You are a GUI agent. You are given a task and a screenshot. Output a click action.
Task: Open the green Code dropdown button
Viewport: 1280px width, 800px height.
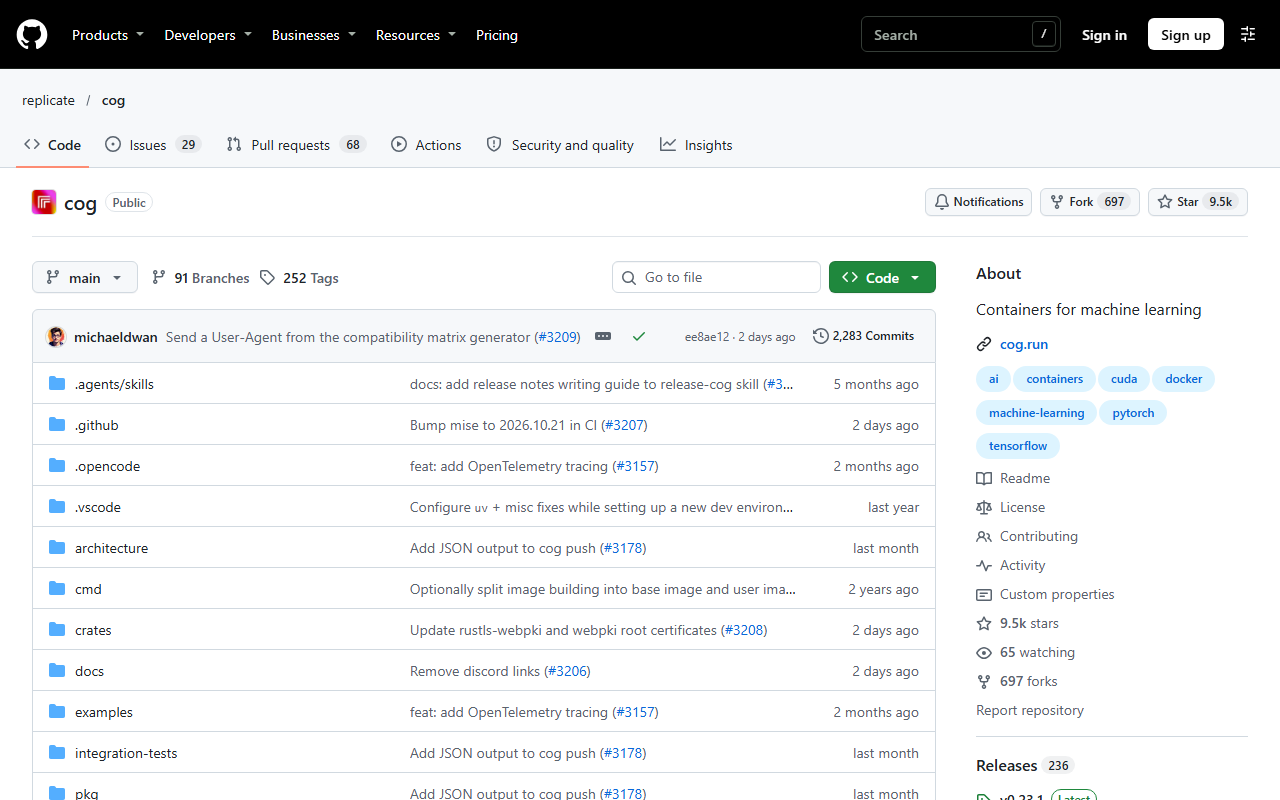882,277
